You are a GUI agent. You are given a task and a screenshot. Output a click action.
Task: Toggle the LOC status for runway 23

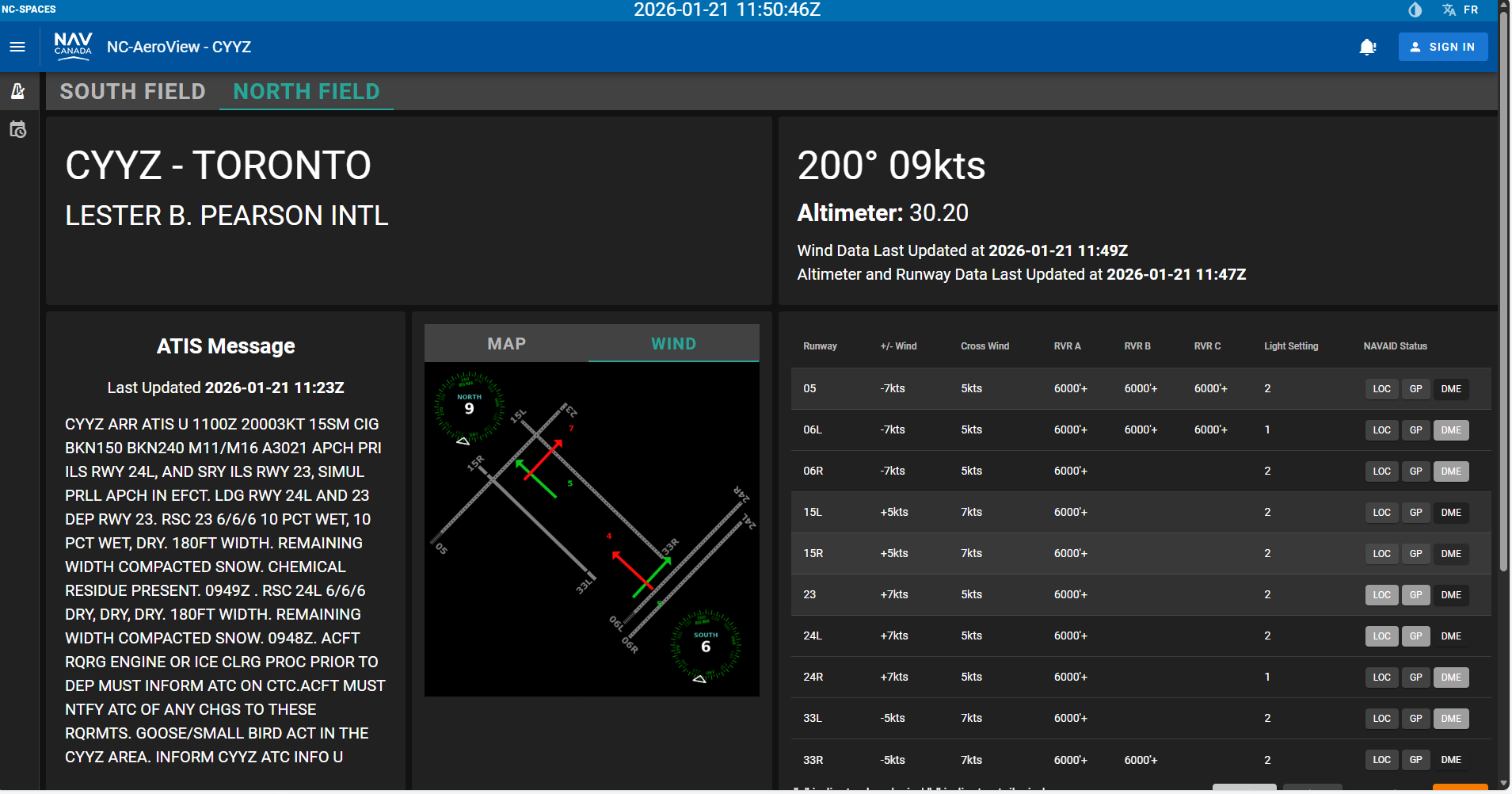tap(1381, 594)
